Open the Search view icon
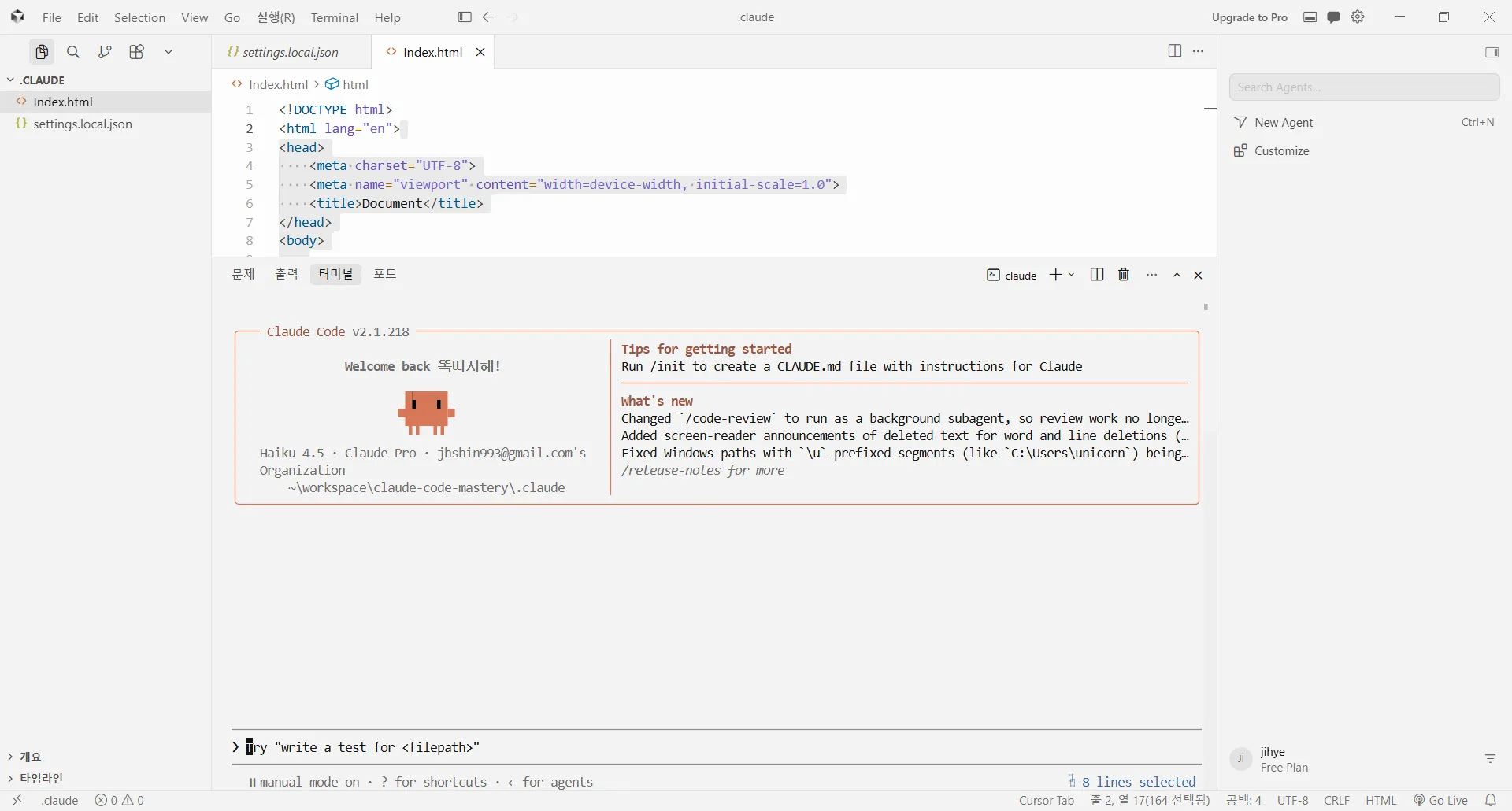The width and height of the screenshot is (1512, 811). click(73, 52)
